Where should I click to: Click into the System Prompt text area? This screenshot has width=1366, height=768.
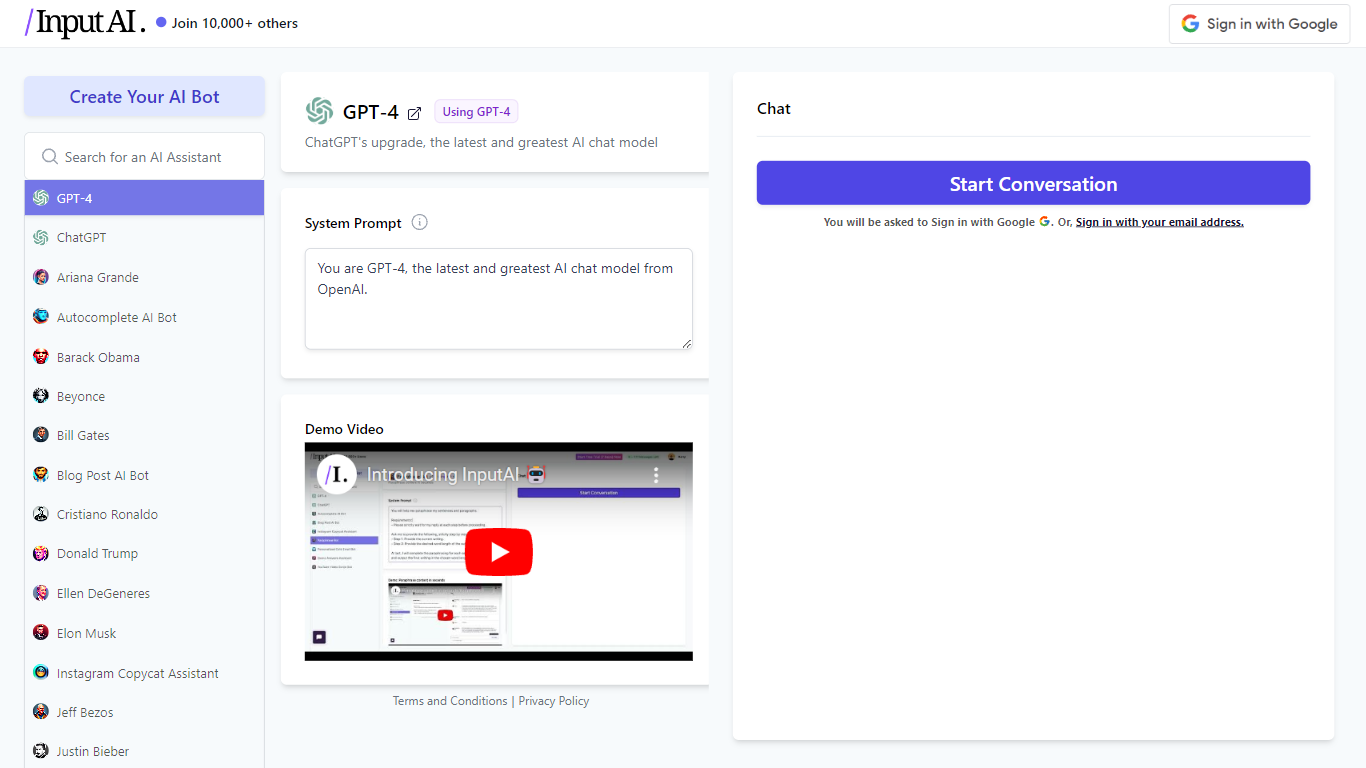(x=499, y=299)
